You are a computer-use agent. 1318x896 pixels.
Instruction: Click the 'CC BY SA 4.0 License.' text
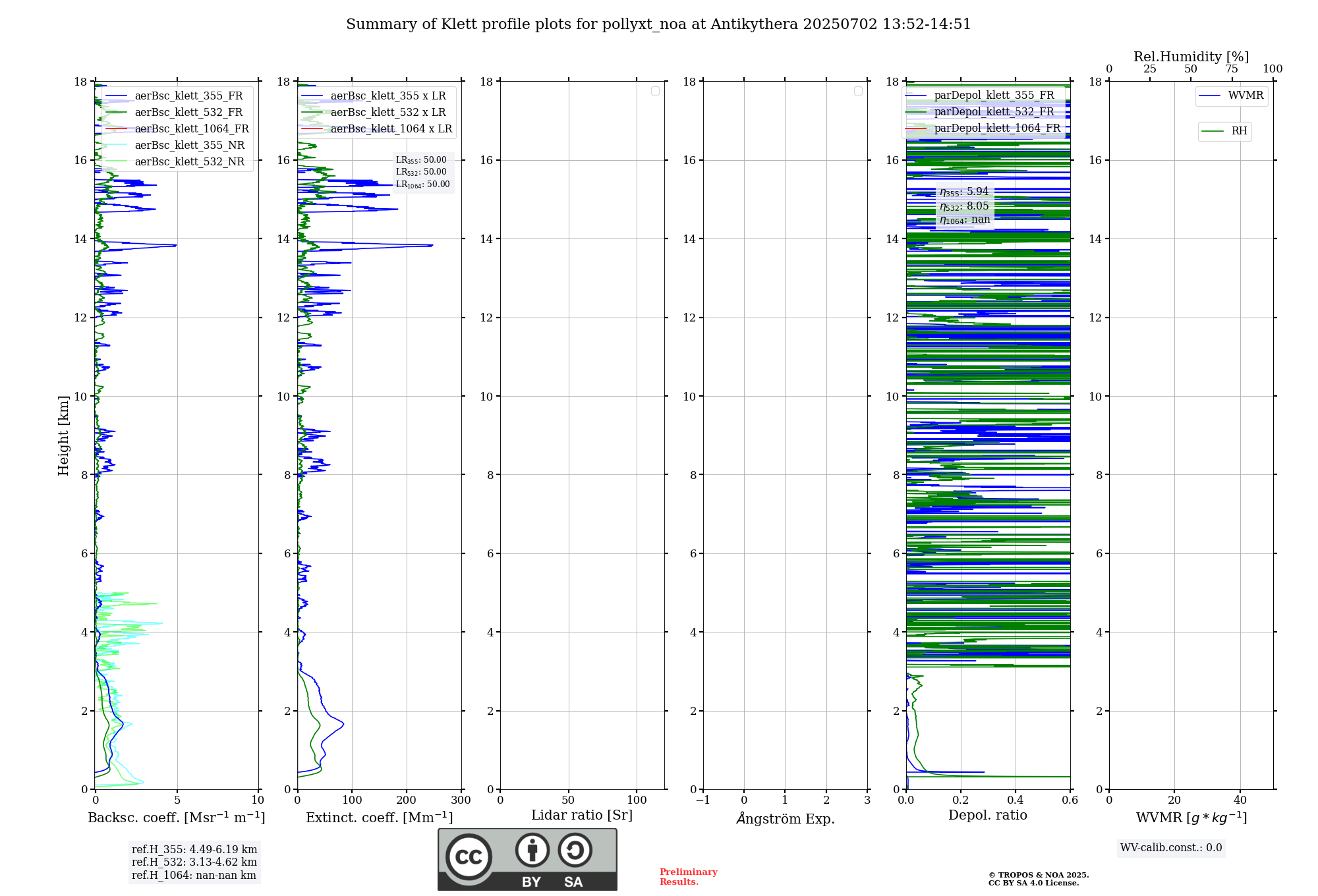pyautogui.click(x=1033, y=883)
